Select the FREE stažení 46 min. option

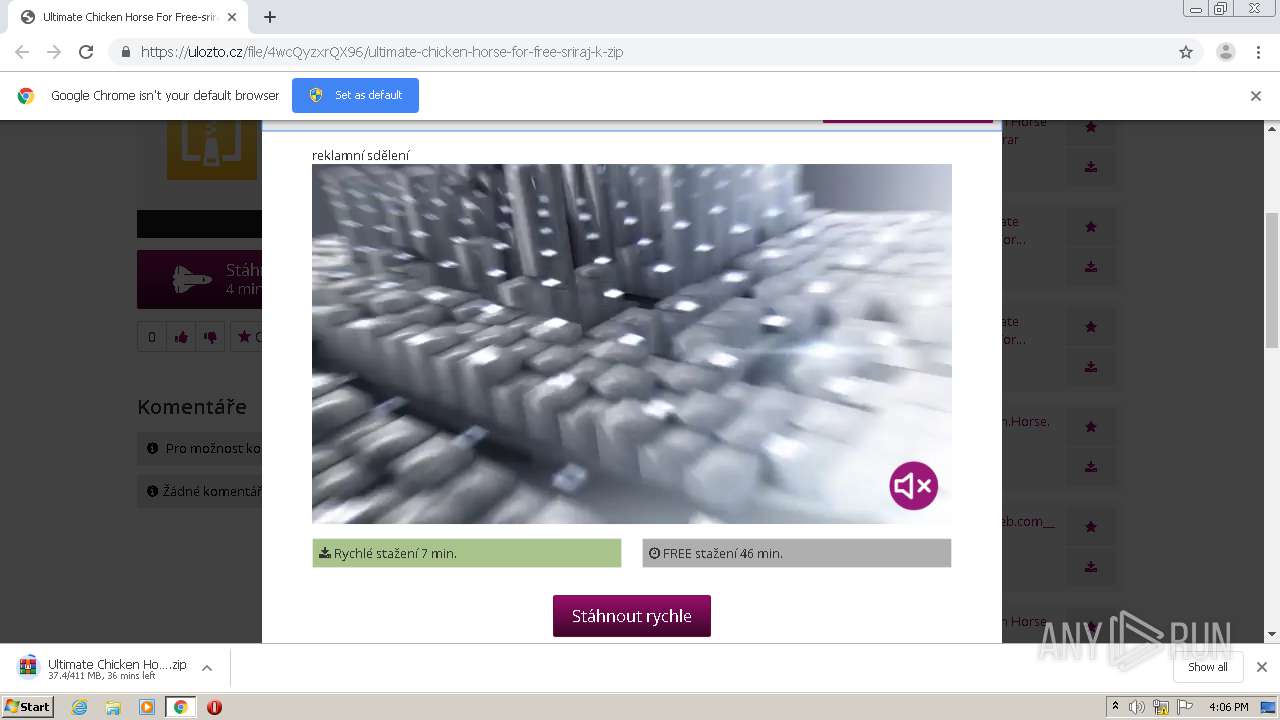[797, 553]
